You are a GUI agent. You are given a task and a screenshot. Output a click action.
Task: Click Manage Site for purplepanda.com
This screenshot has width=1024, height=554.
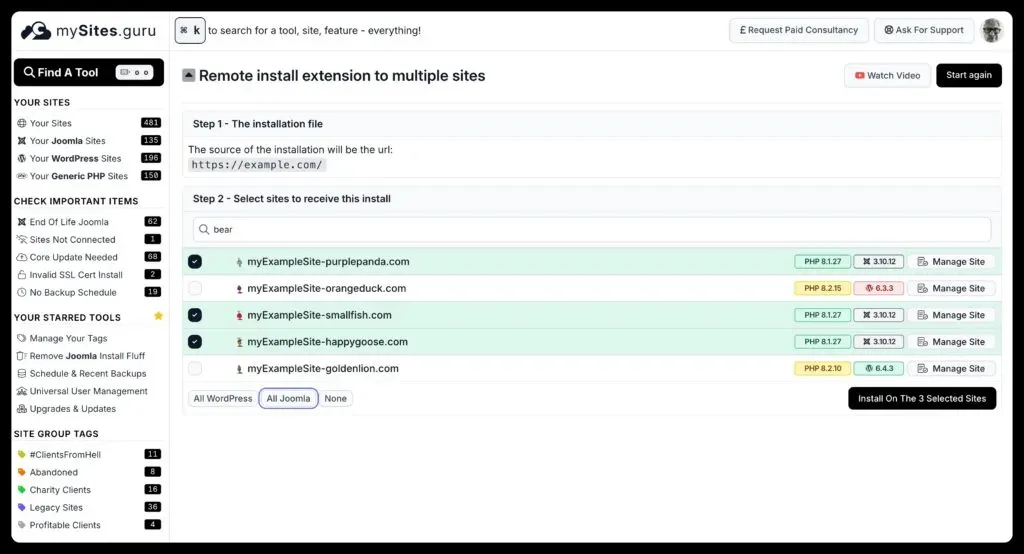(x=951, y=261)
